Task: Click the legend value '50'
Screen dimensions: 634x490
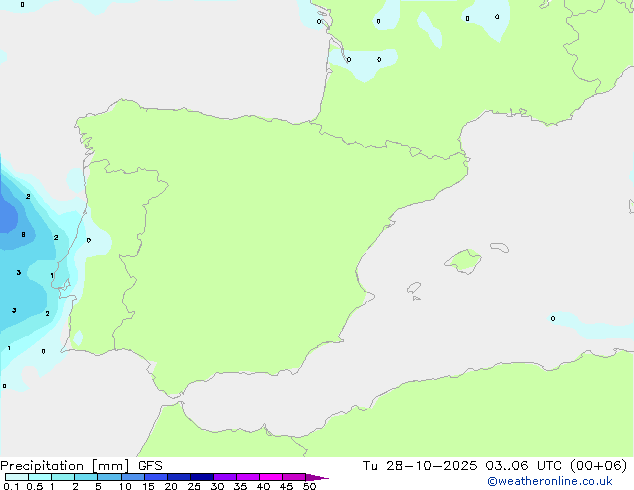Action: [x=309, y=486]
